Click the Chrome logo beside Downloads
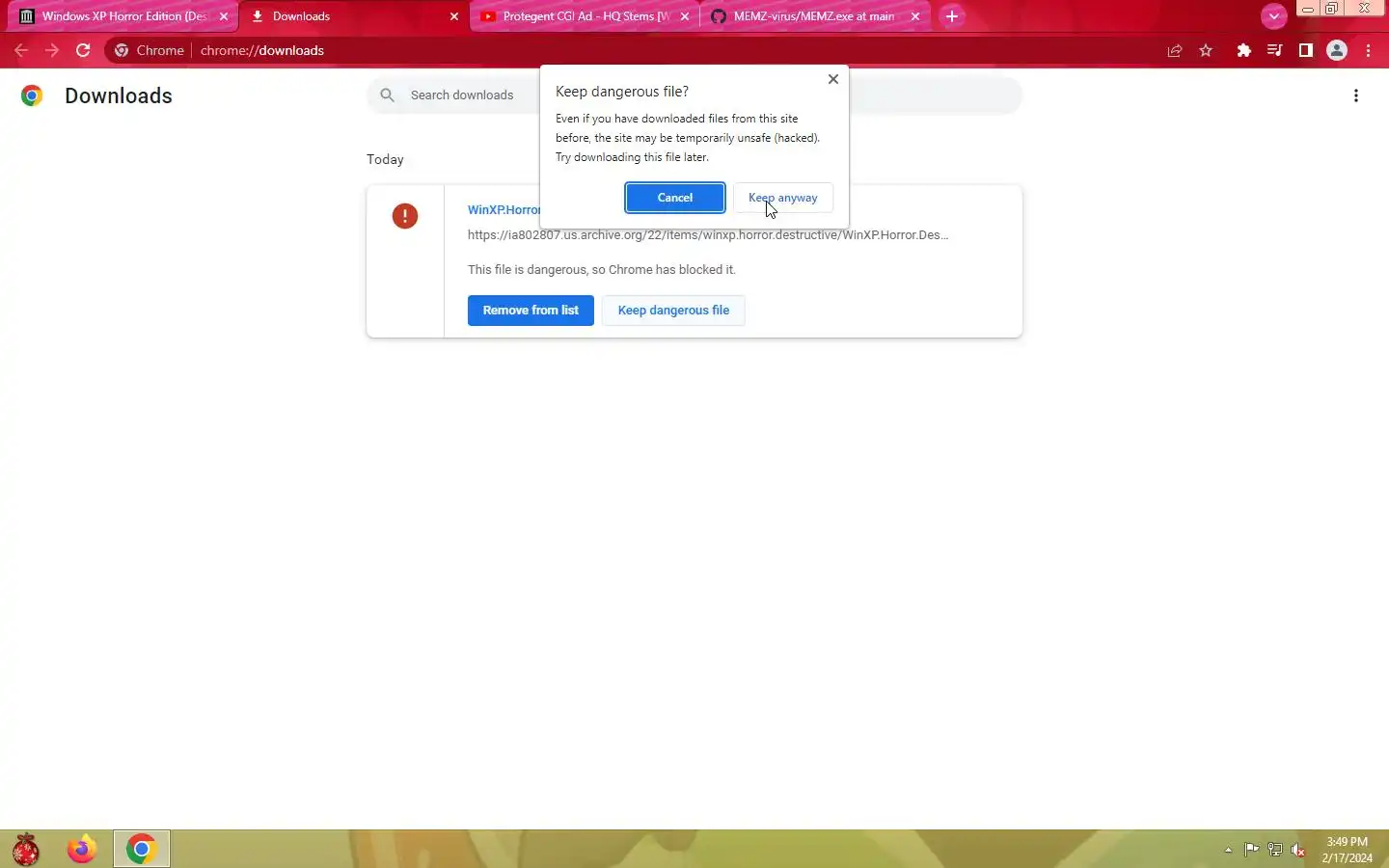The image size is (1389, 868). click(x=32, y=95)
